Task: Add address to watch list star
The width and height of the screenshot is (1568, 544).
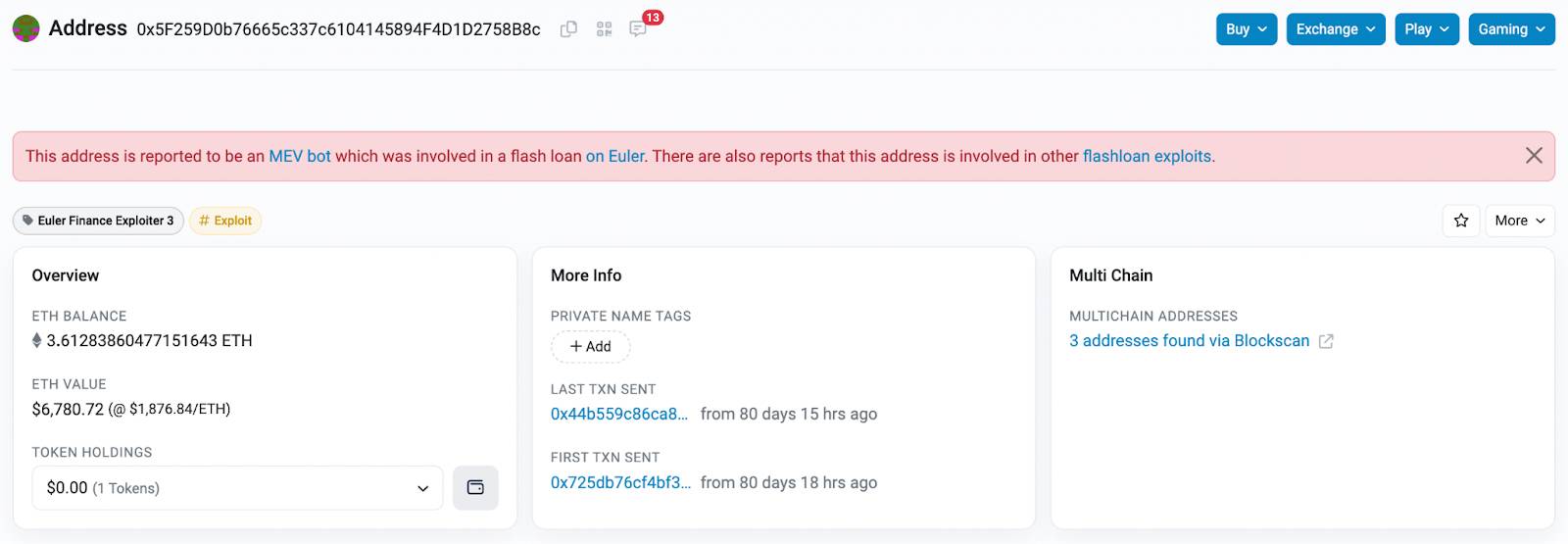Action: point(1461,221)
